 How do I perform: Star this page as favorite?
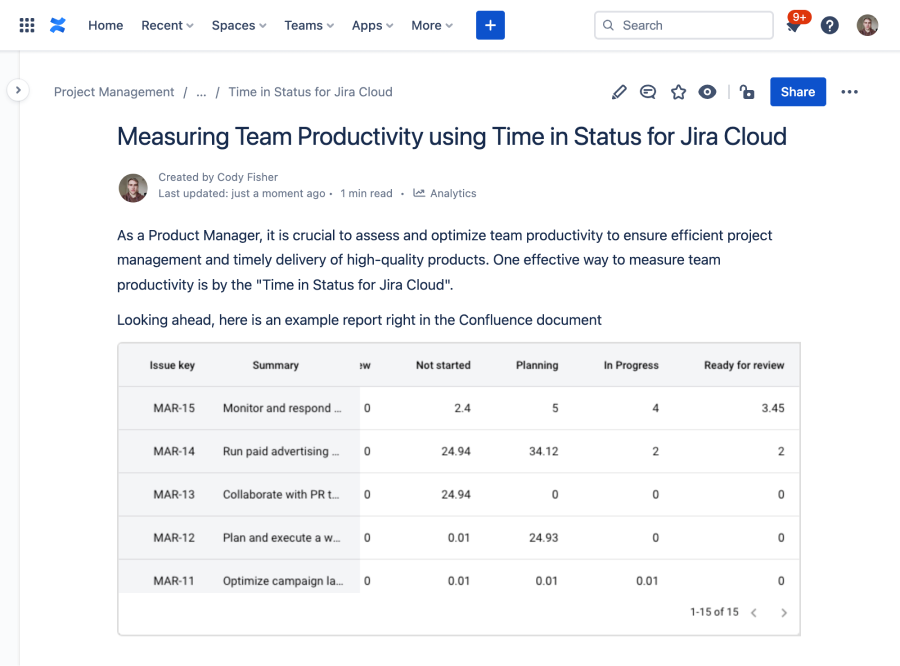pos(678,92)
